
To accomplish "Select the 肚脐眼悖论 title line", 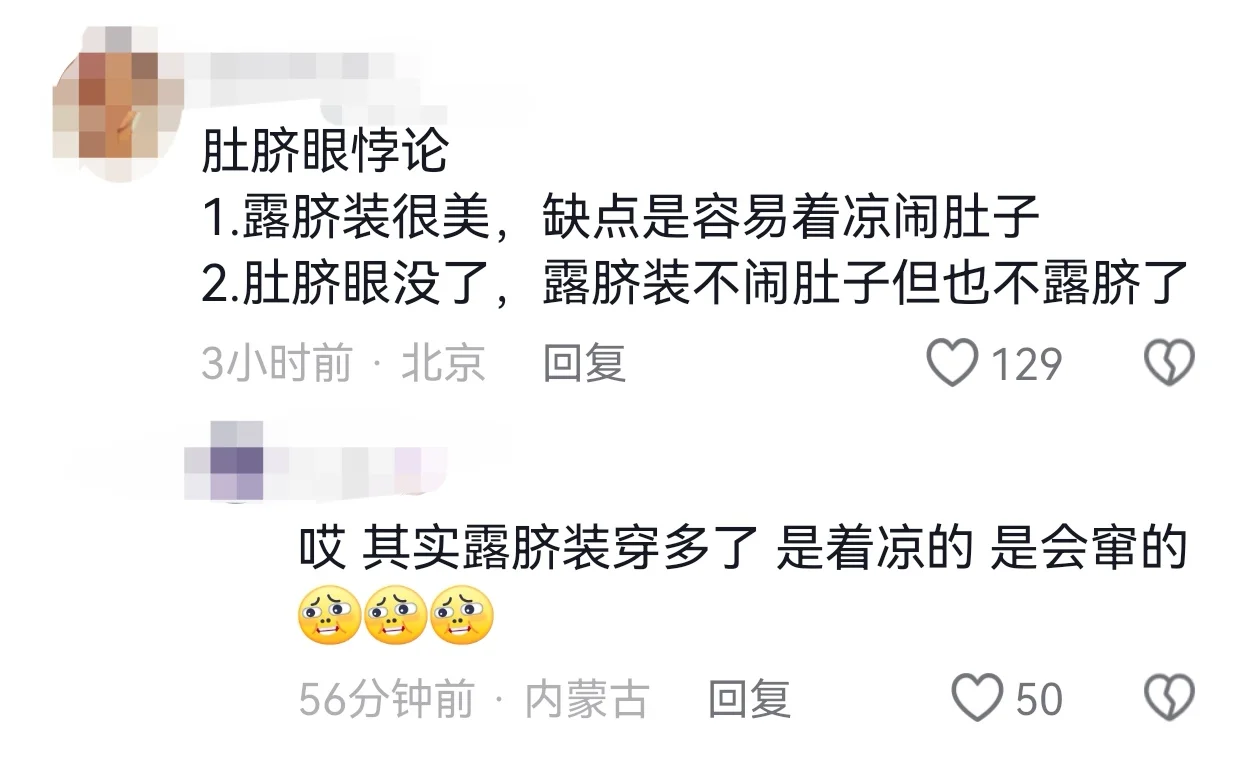I will coord(325,153).
